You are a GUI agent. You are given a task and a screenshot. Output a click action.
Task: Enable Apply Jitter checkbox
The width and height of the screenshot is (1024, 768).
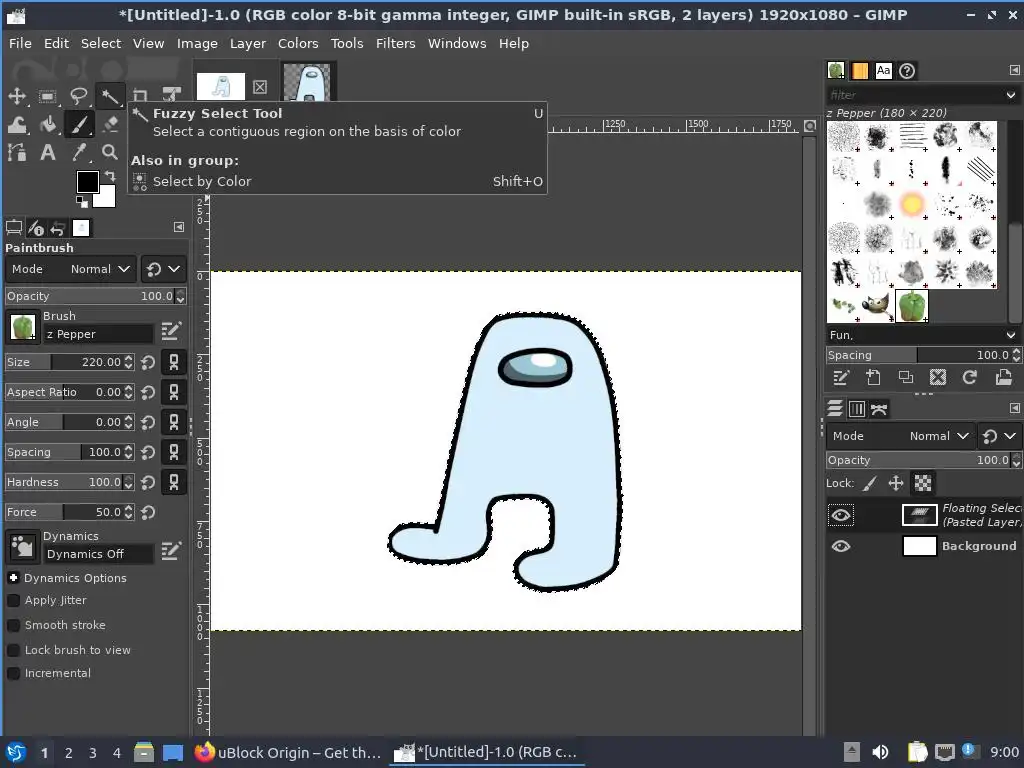tap(13, 600)
